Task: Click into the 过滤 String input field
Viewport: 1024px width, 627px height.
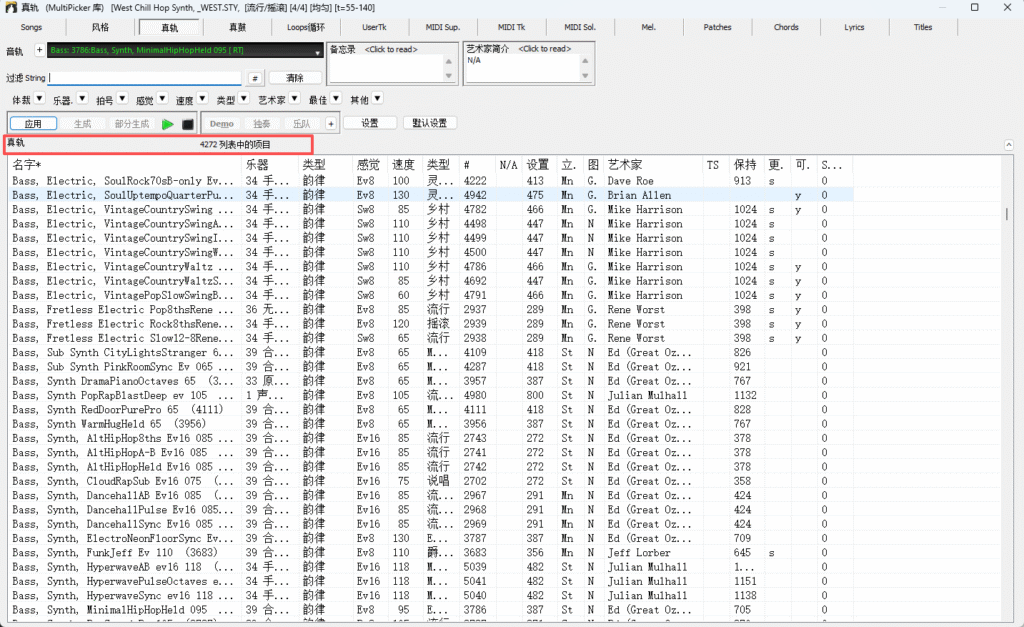Action: click(x=145, y=78)
